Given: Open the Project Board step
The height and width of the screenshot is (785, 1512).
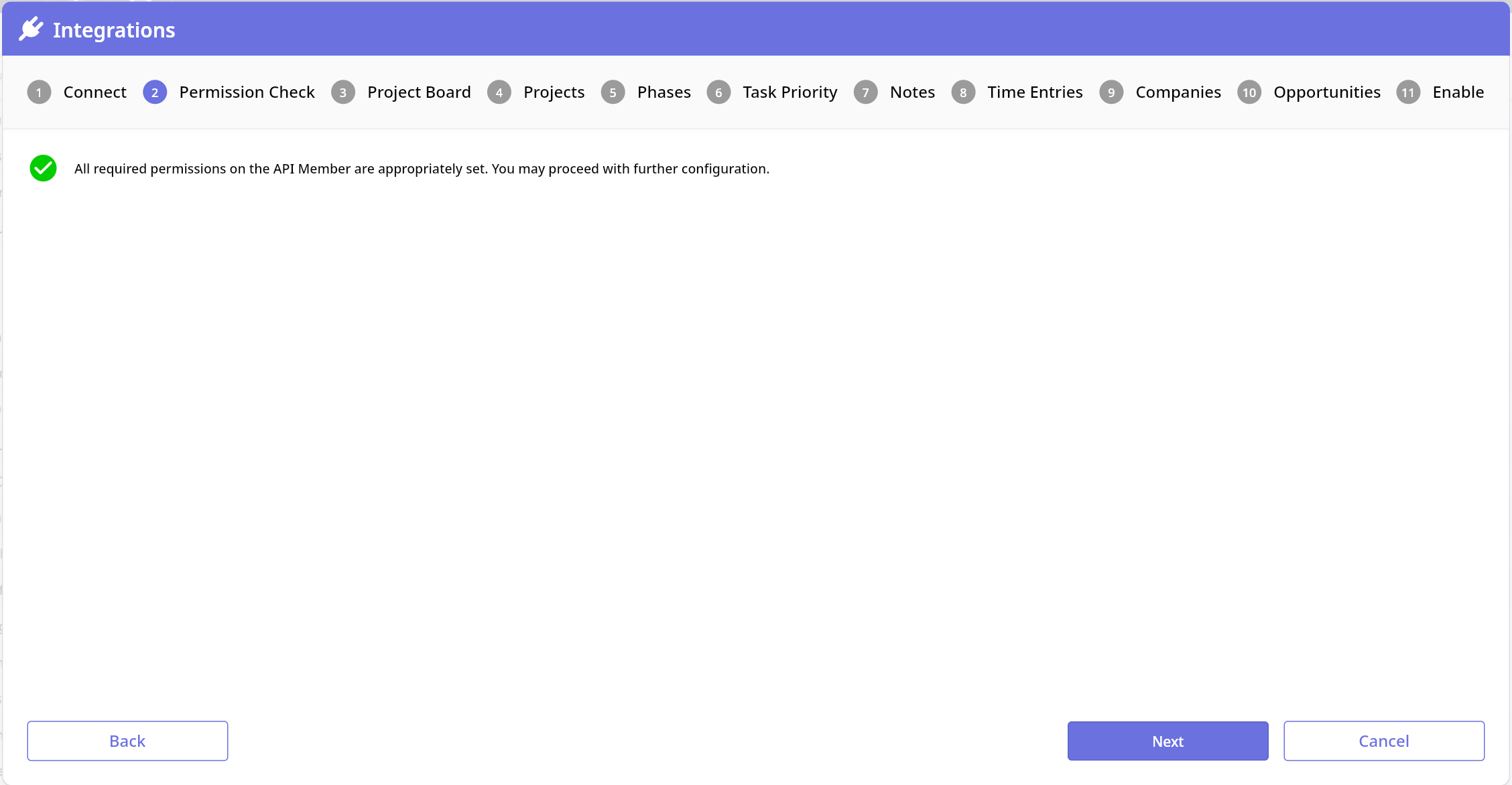Looking at the screenshot, I should point(419,92).
